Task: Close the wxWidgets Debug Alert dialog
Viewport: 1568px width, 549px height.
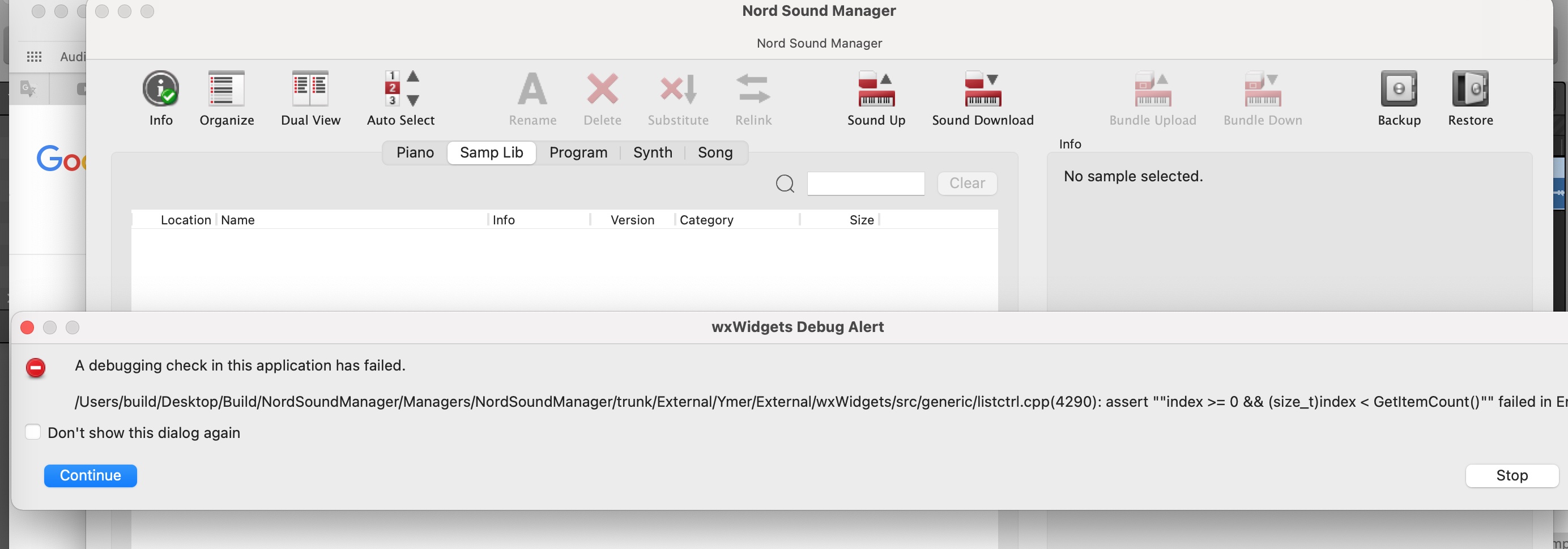Action: (27, 327)
